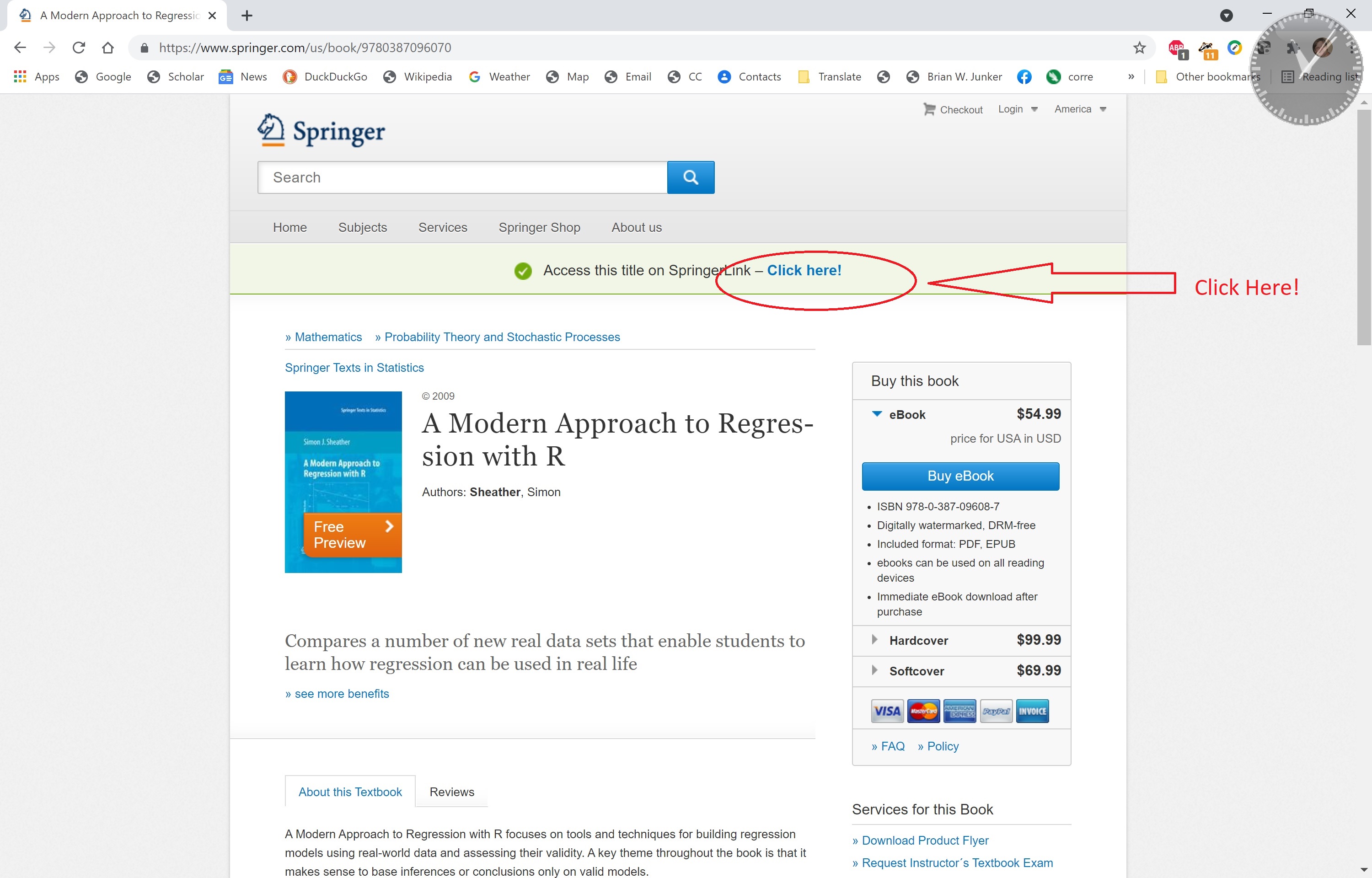Image resolution: width=1372 pixels, height=878 pixels.
Task: Open the Contacts bookmark
Action: 750,76
